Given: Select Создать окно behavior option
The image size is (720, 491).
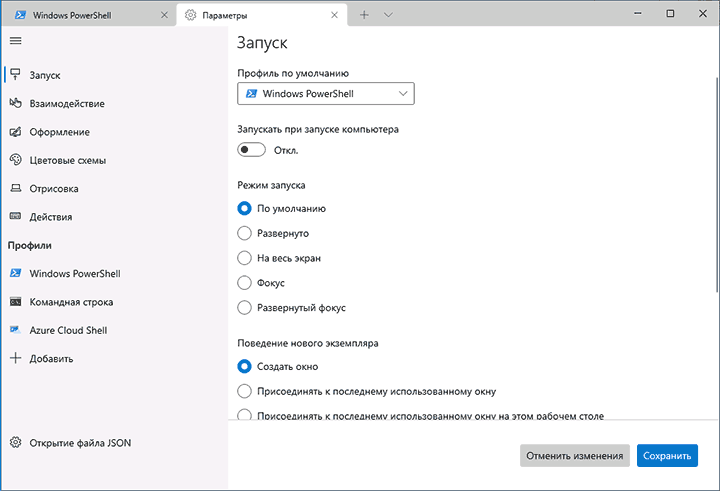Looking at the screenshot, I should coord(278,367).
